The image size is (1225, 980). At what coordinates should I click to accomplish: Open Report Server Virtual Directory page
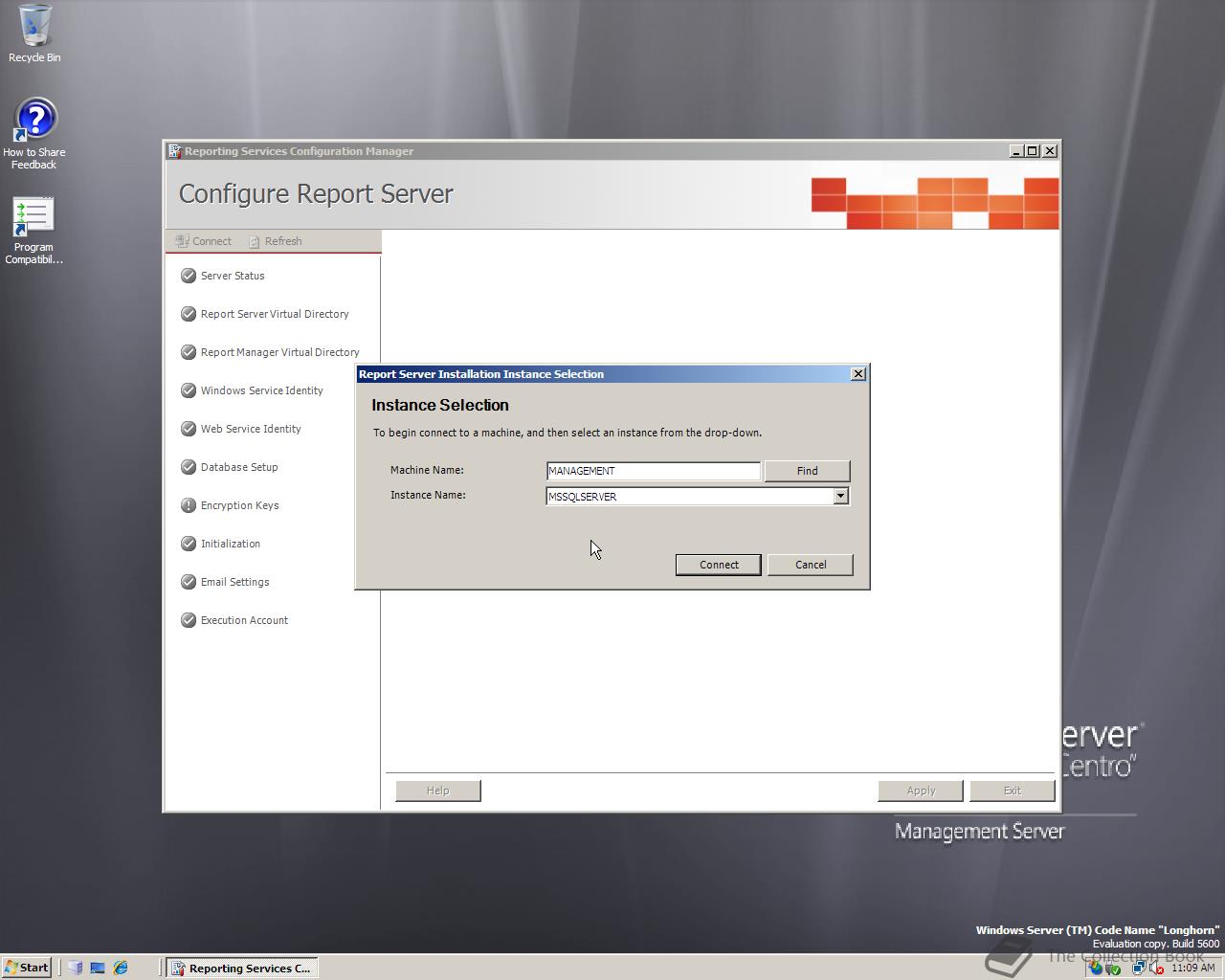point(275,314)
